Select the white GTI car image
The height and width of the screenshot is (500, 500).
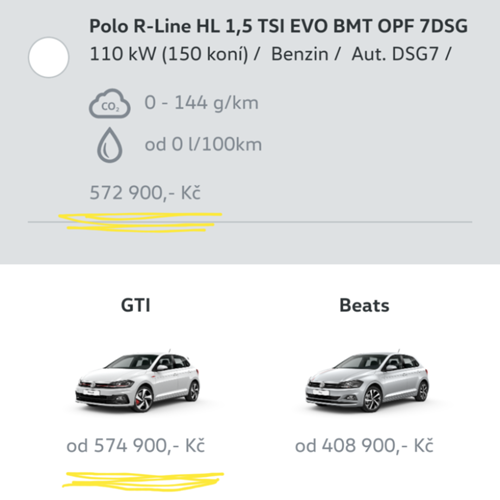137,381
